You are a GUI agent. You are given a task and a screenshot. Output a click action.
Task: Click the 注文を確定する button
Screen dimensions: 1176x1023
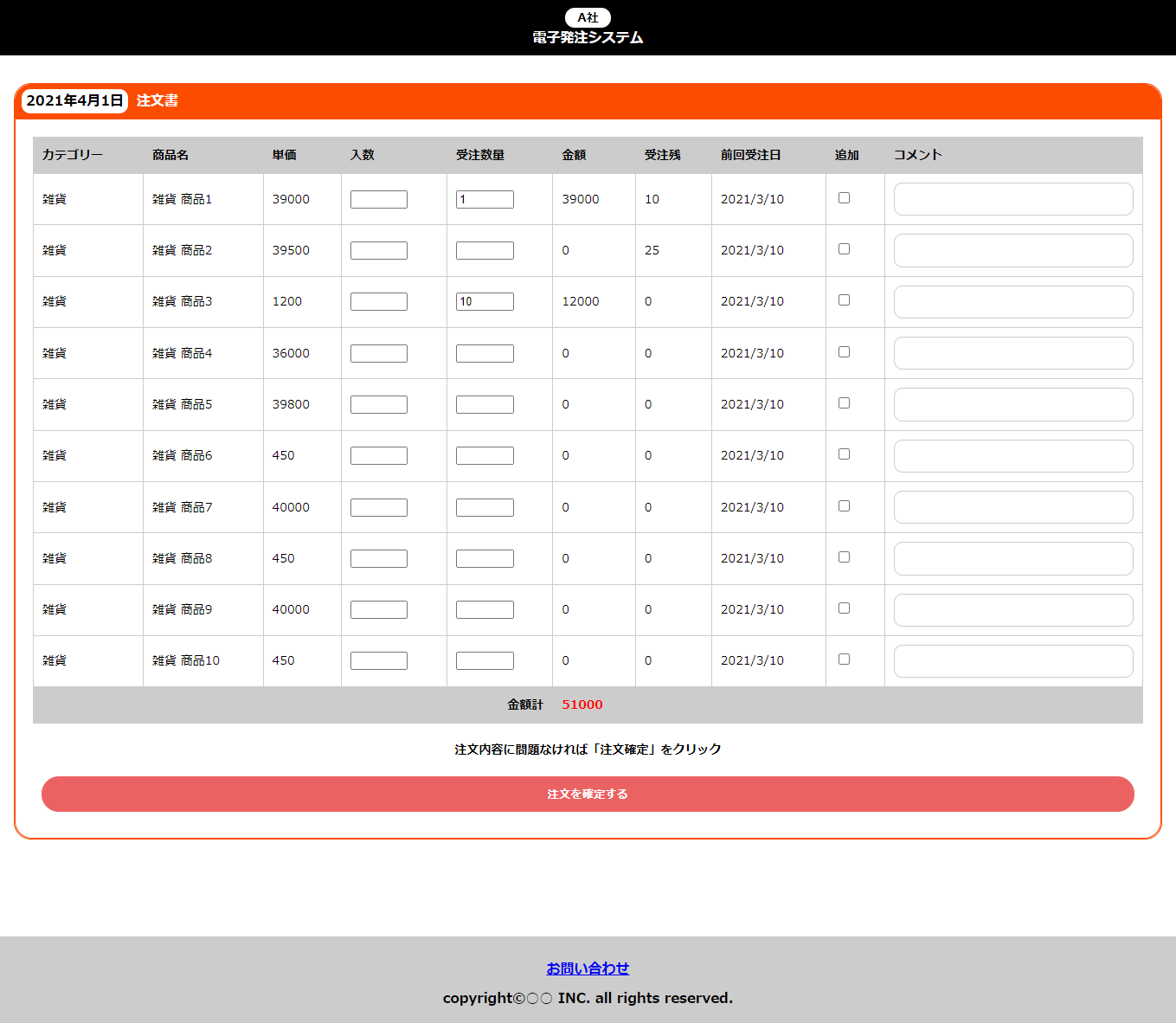click(588, 794)
